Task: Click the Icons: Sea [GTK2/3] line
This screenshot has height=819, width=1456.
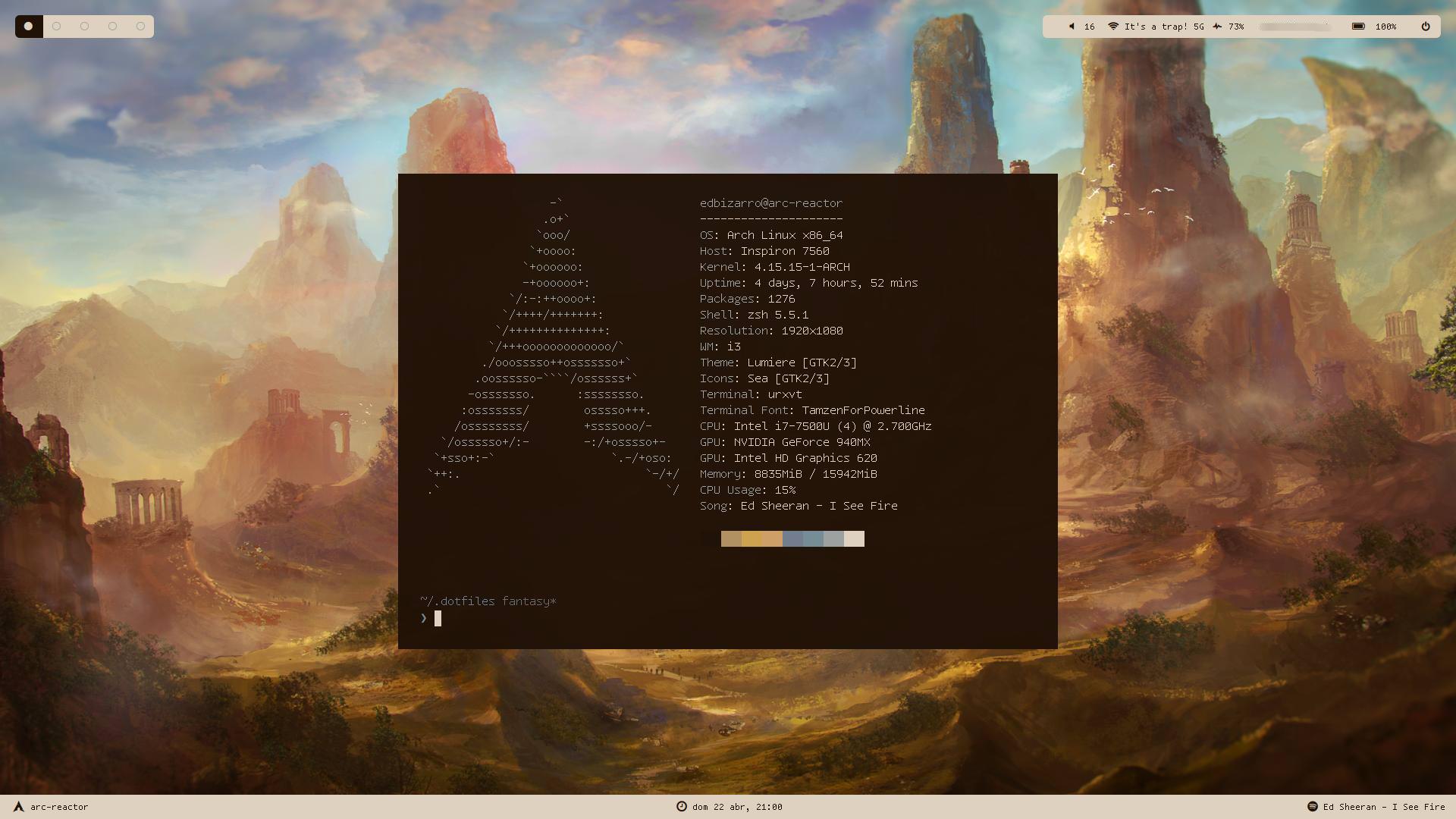Action: click(764, 378)
